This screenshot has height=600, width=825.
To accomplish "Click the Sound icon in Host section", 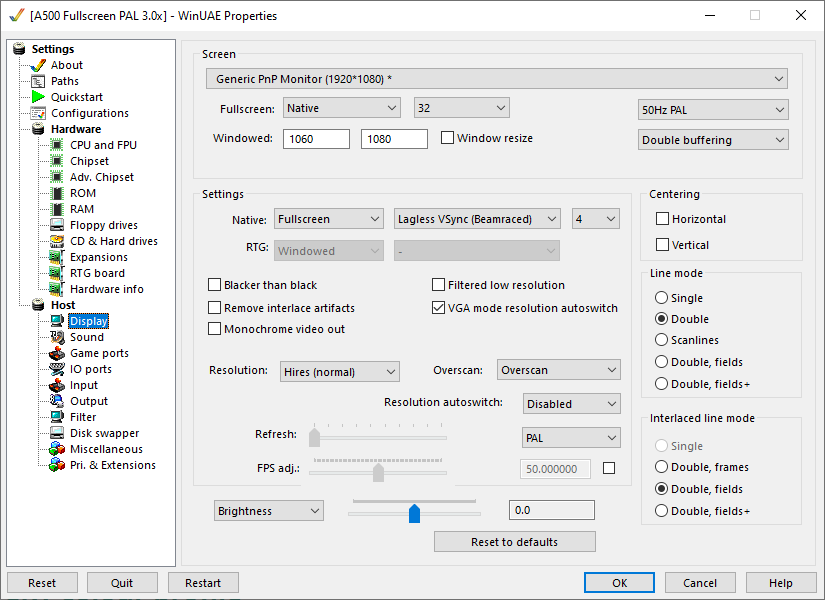I will coord(57,337).
